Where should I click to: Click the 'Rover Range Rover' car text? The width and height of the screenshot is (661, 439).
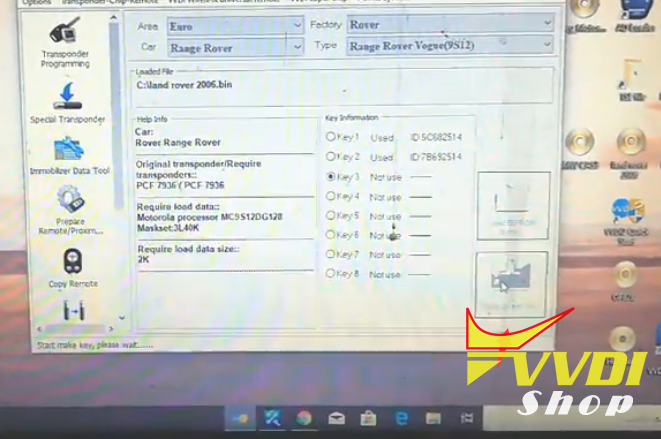178,143
